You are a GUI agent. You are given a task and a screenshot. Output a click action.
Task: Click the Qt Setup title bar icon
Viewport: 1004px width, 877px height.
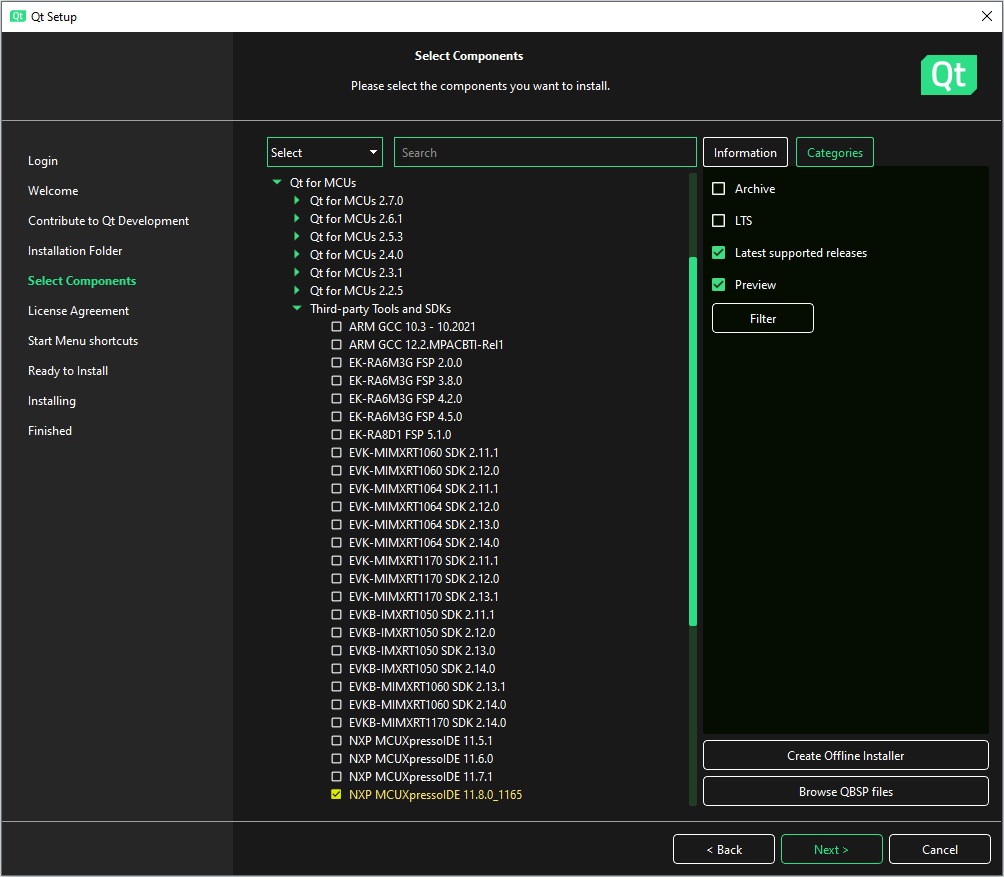[17, 16]
